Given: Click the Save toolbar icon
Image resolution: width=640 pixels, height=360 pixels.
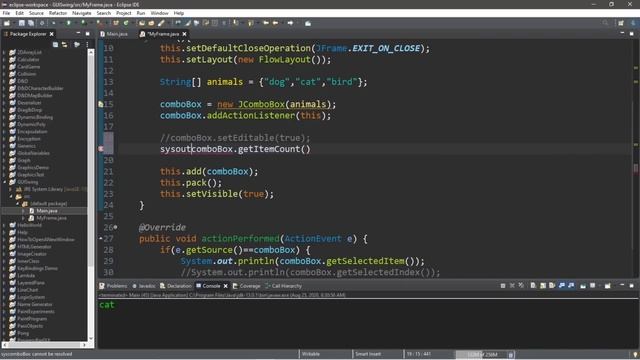Looking at the screenshot, I should (22, 23).
